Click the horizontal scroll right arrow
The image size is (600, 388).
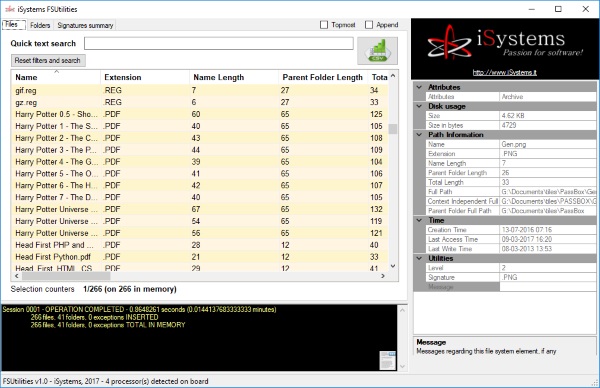tap(383, 276)
